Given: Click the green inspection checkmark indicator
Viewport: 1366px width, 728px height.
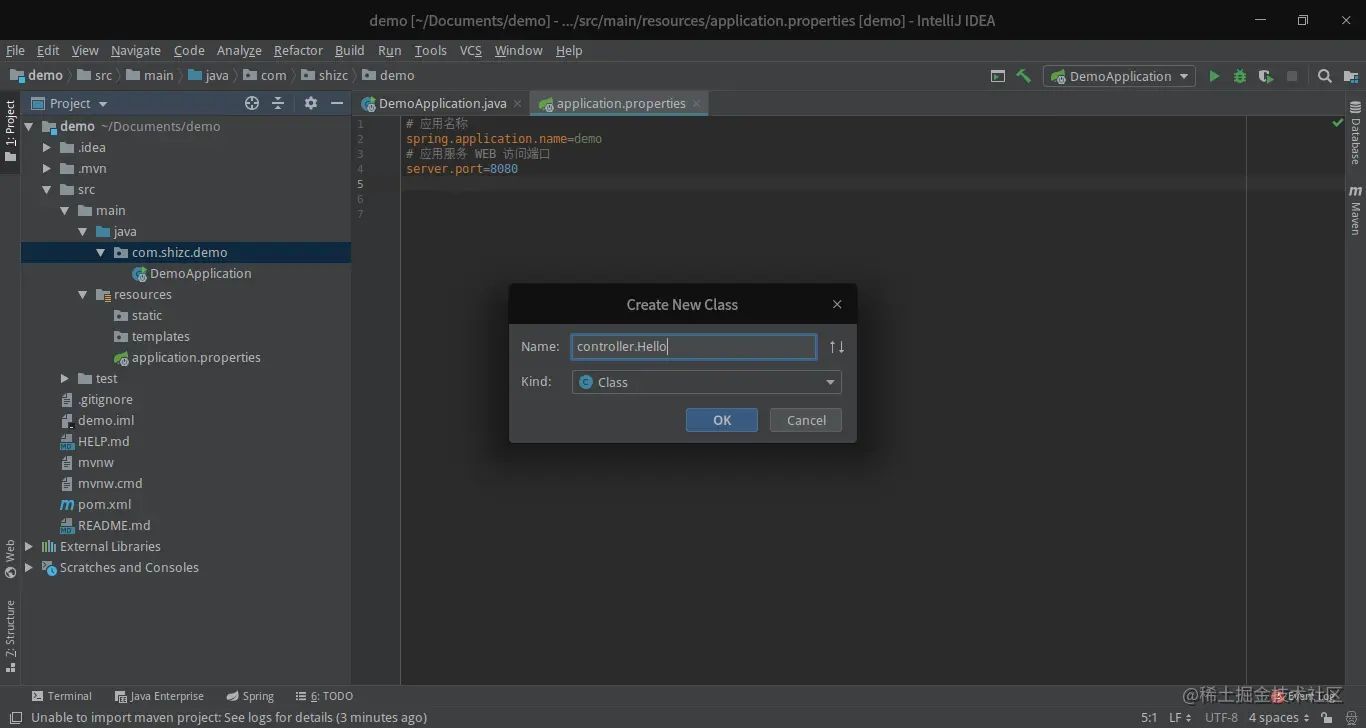Looking at the screenshot, I should pos(1338,123).
